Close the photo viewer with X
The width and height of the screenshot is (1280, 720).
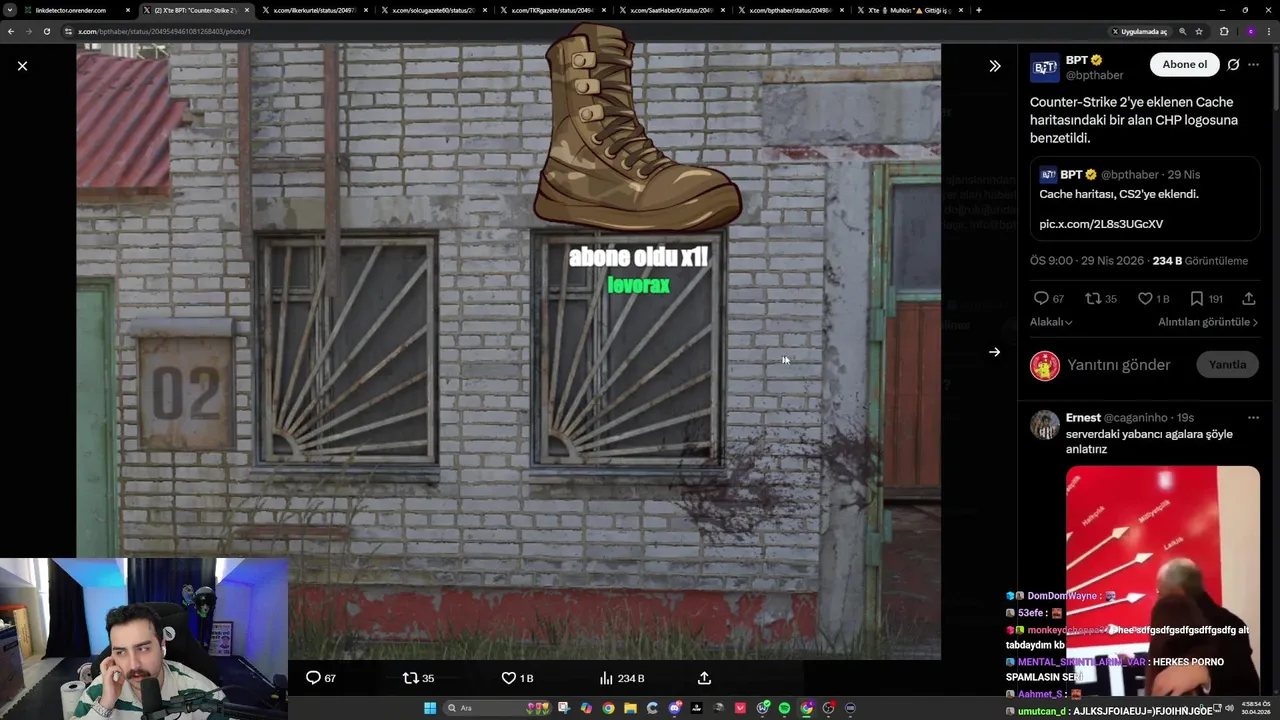coord(22,66)
